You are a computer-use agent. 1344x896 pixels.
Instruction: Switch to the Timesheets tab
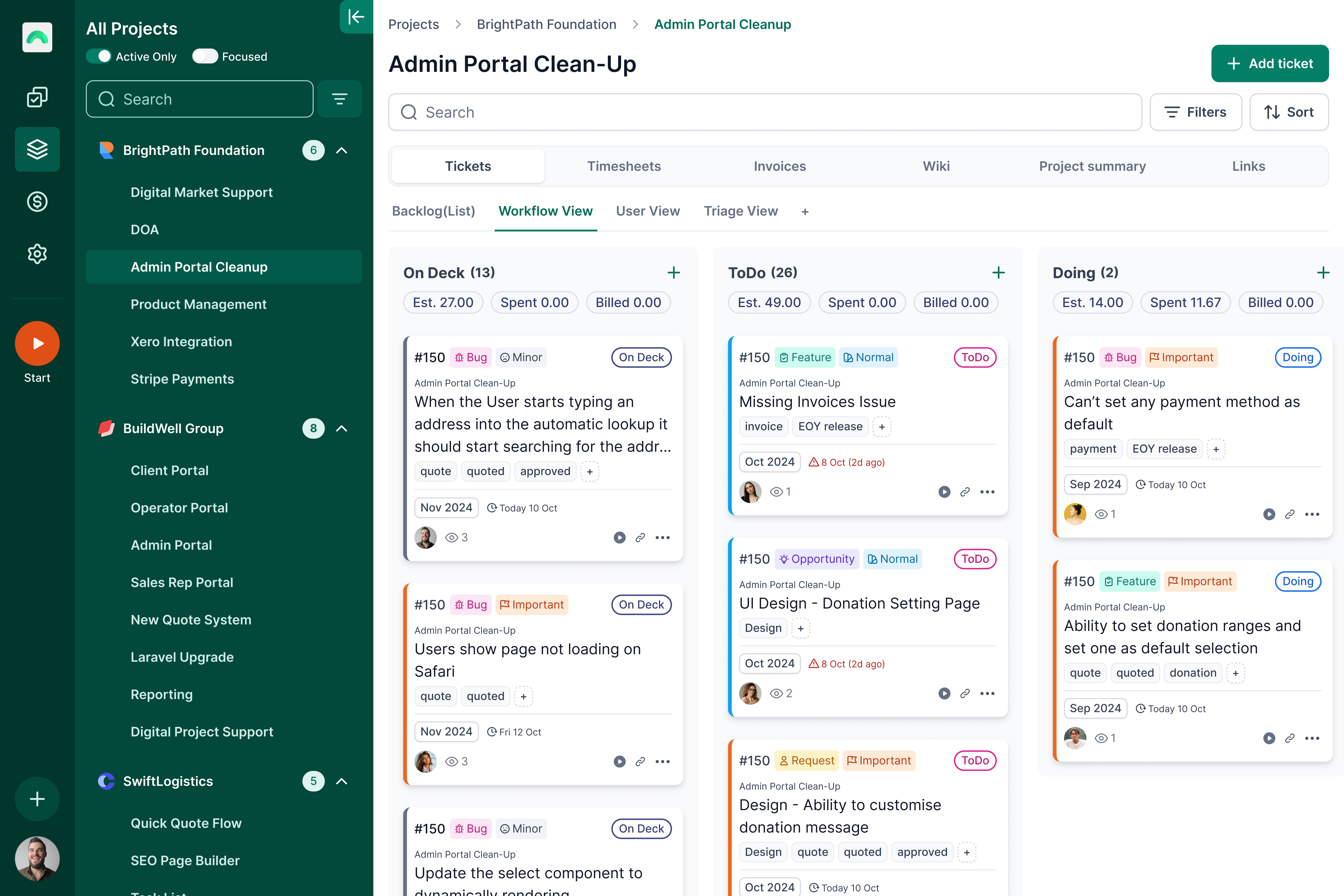click(x=624, y=166)
